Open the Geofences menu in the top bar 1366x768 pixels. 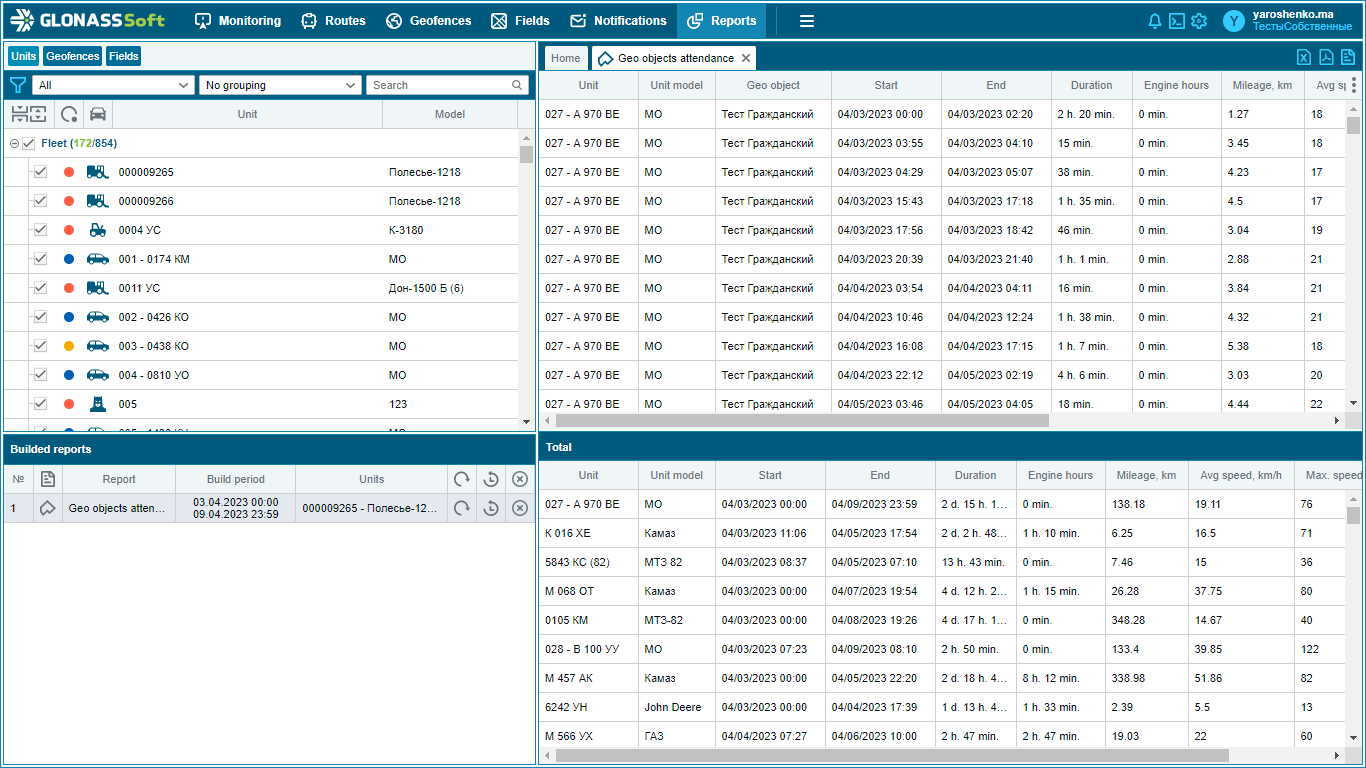428,21
